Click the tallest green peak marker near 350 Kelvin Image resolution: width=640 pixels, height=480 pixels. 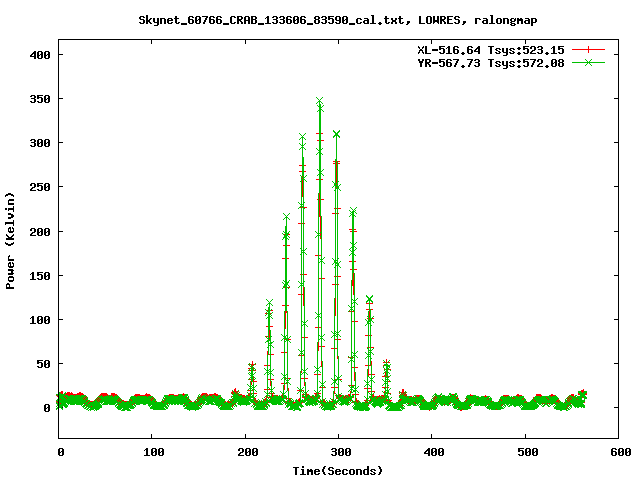pyautogui.click(x=320, y=101)
